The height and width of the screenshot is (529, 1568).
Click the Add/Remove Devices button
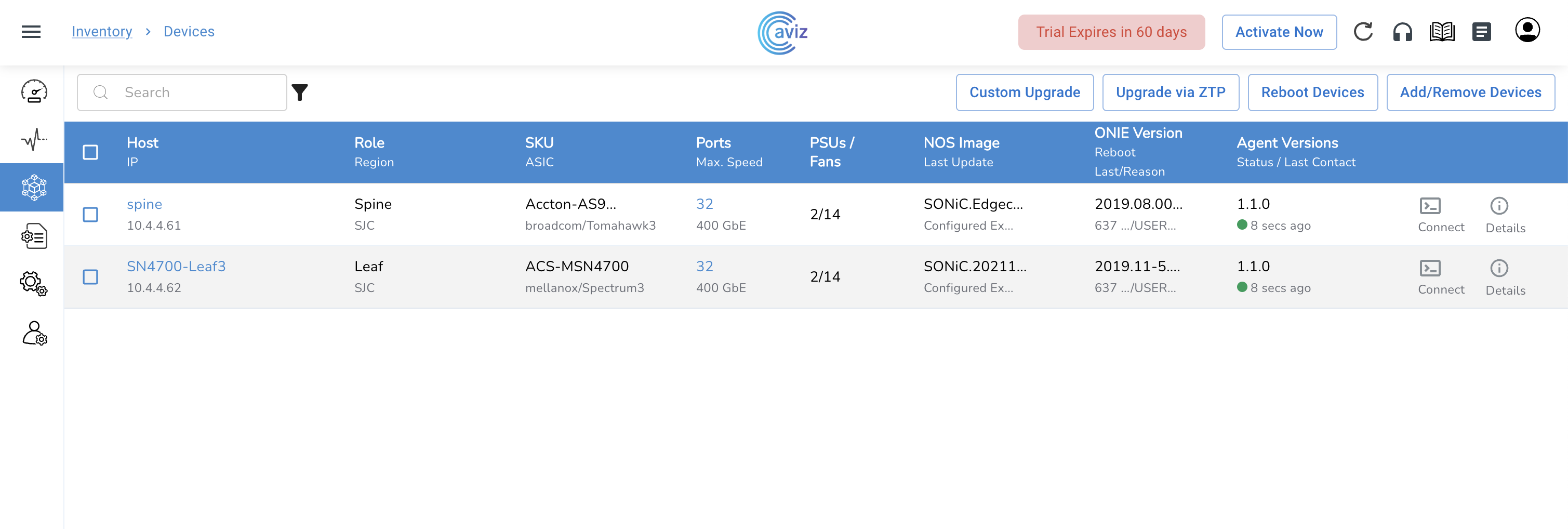pos(1470,92)
